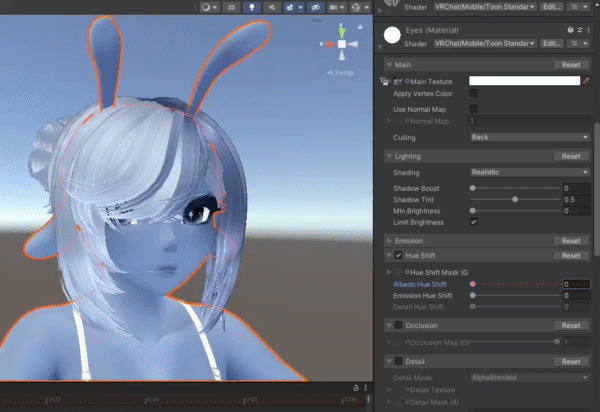Click the Main Texture color picker eyedropper

point(587,80)
